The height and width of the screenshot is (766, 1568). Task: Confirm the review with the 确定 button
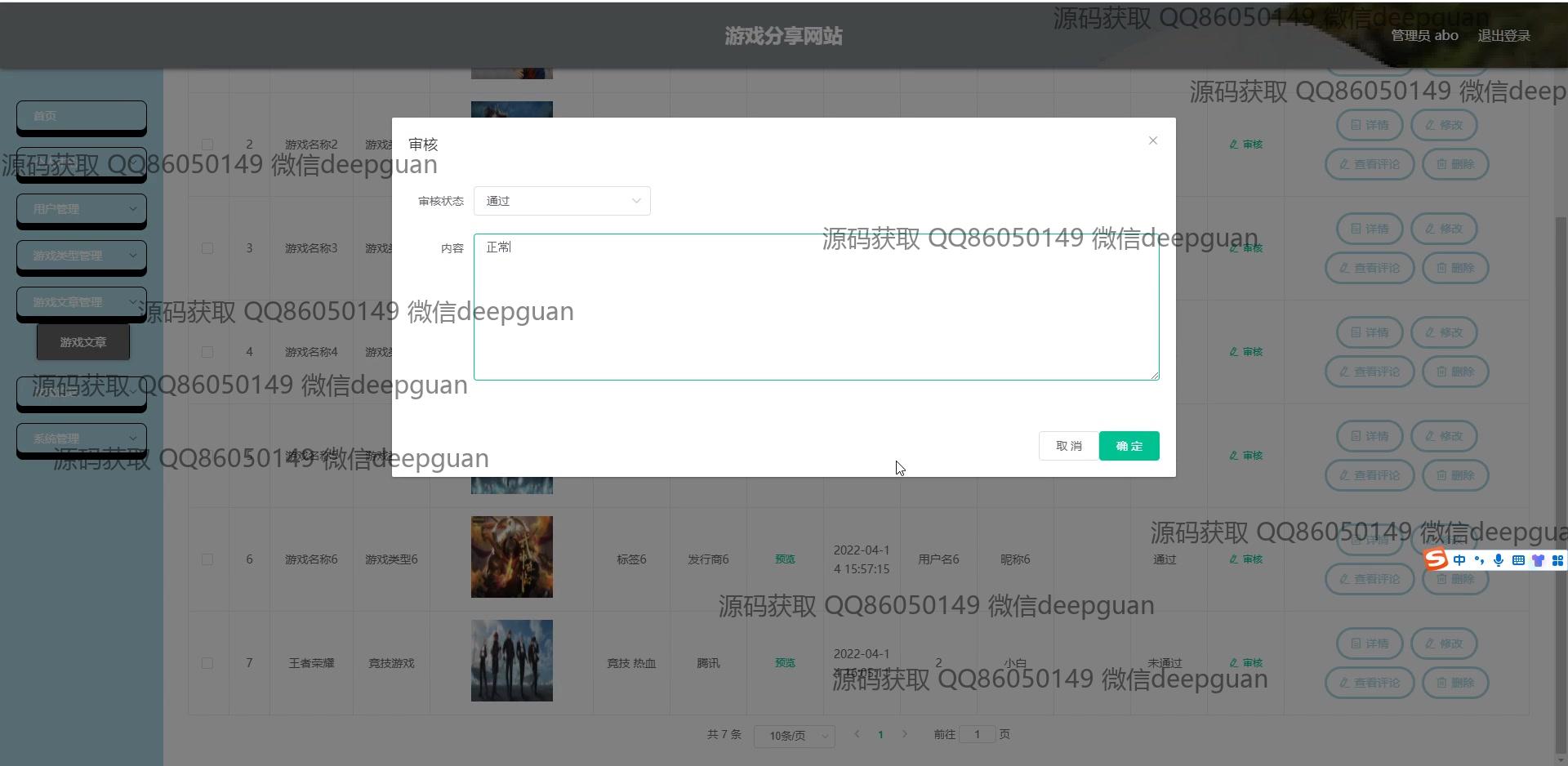coord(1129,446)
